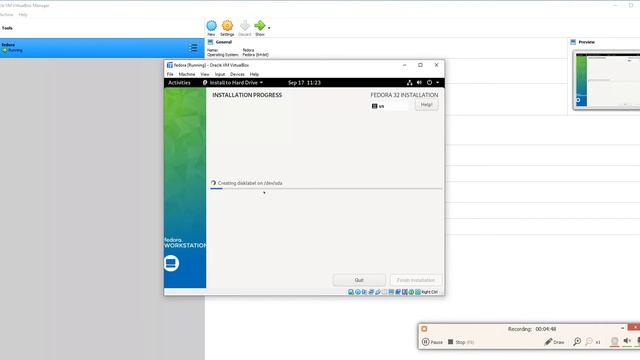
Task: Click the installation progress bar
Action: 326,189
